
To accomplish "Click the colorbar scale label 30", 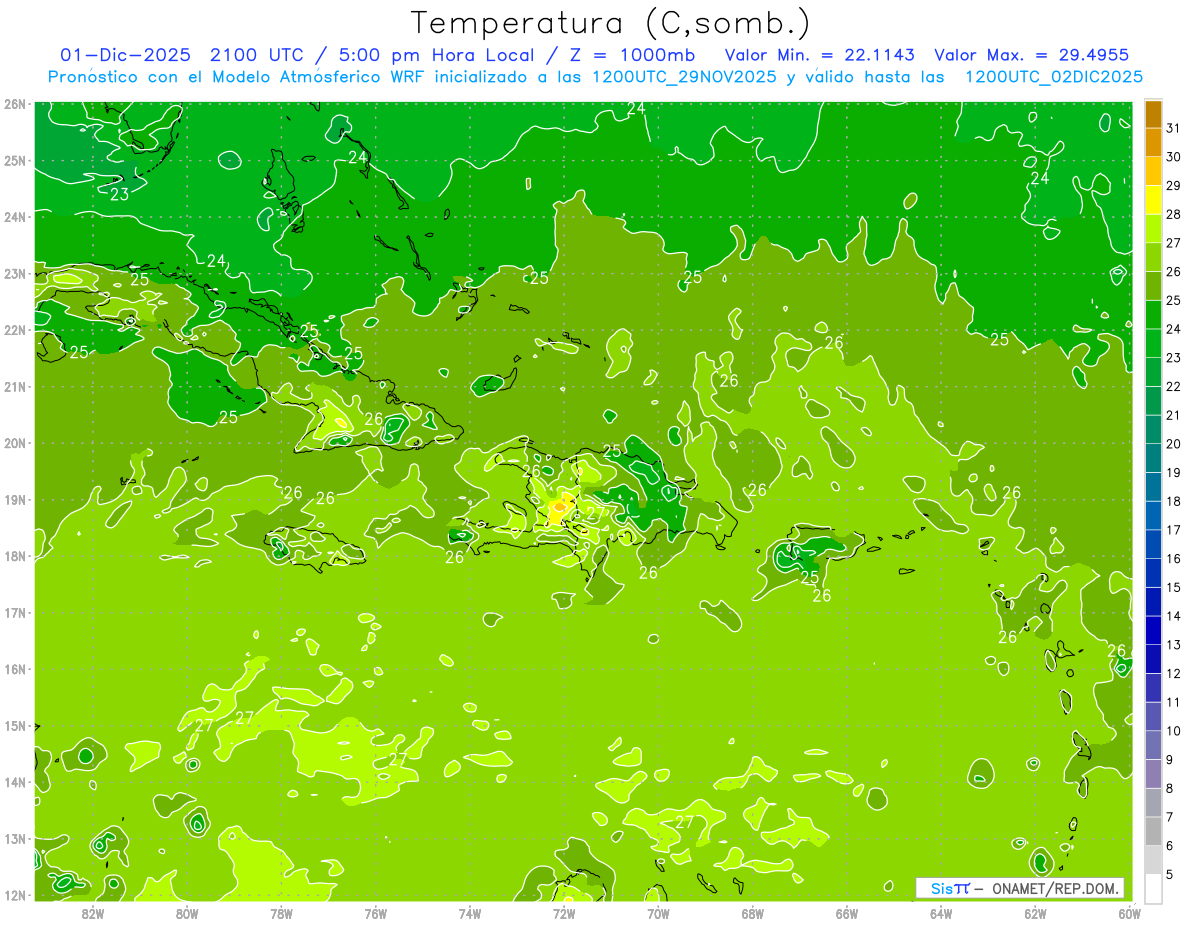I will point(1173,156).
